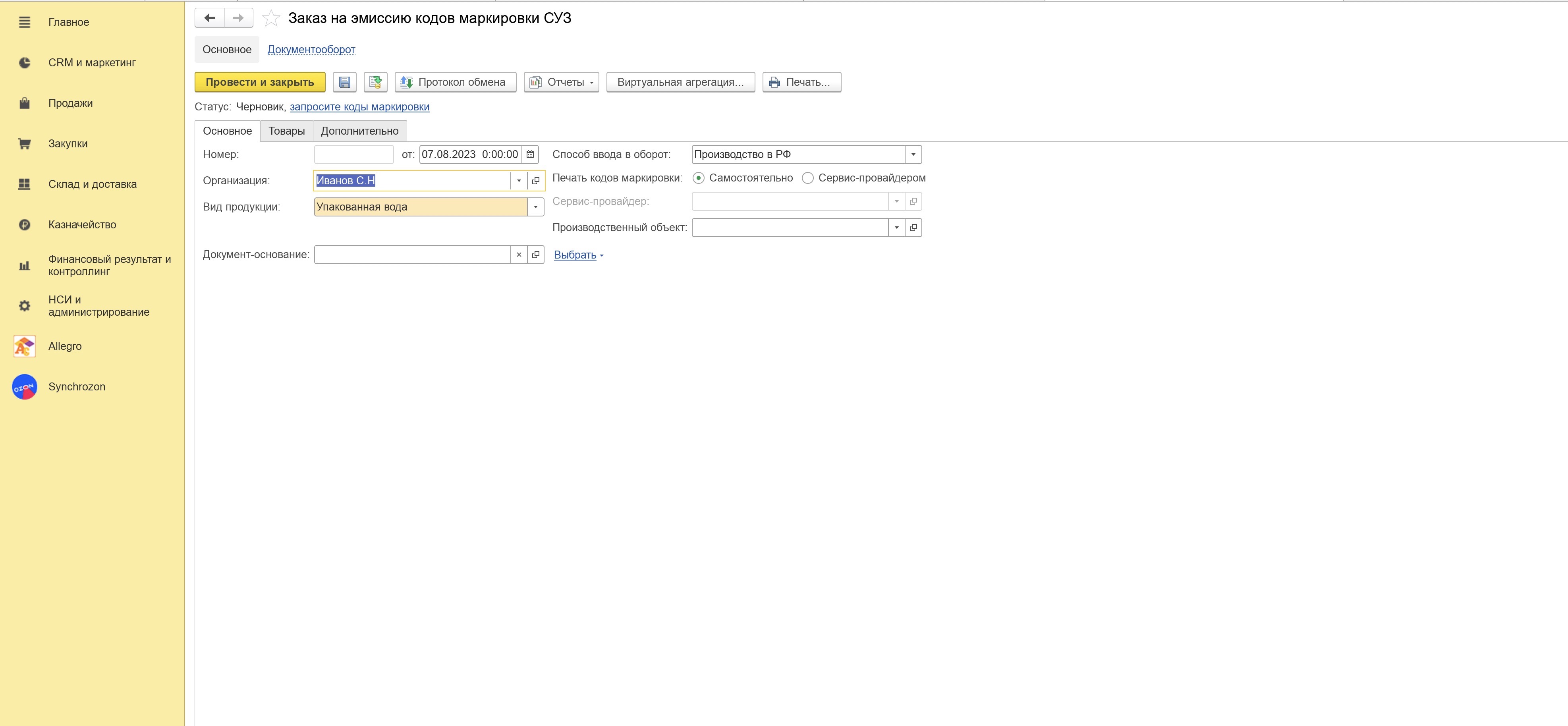Expand the Организация dropdown list
The image size is (1568, 726).
[x=519, y=181]
